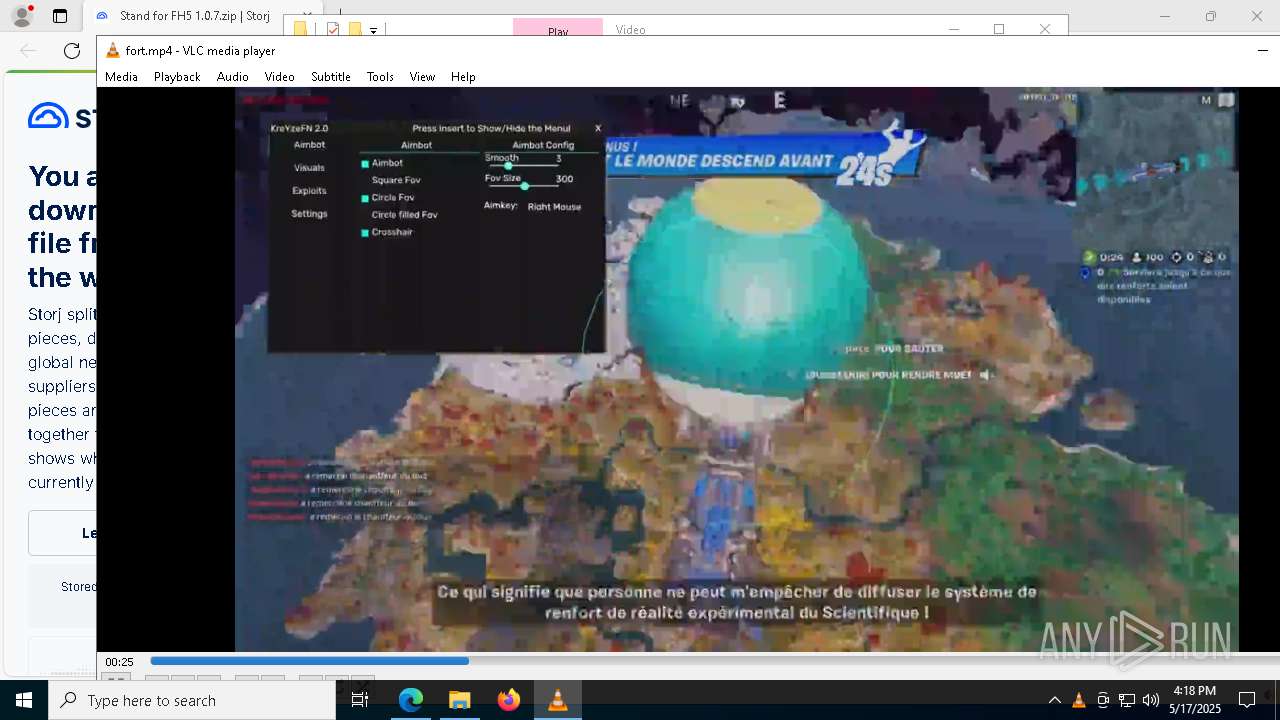The image size is (1280, 720).
Task: Minimize the VLC media player window
Action: 1264,51
